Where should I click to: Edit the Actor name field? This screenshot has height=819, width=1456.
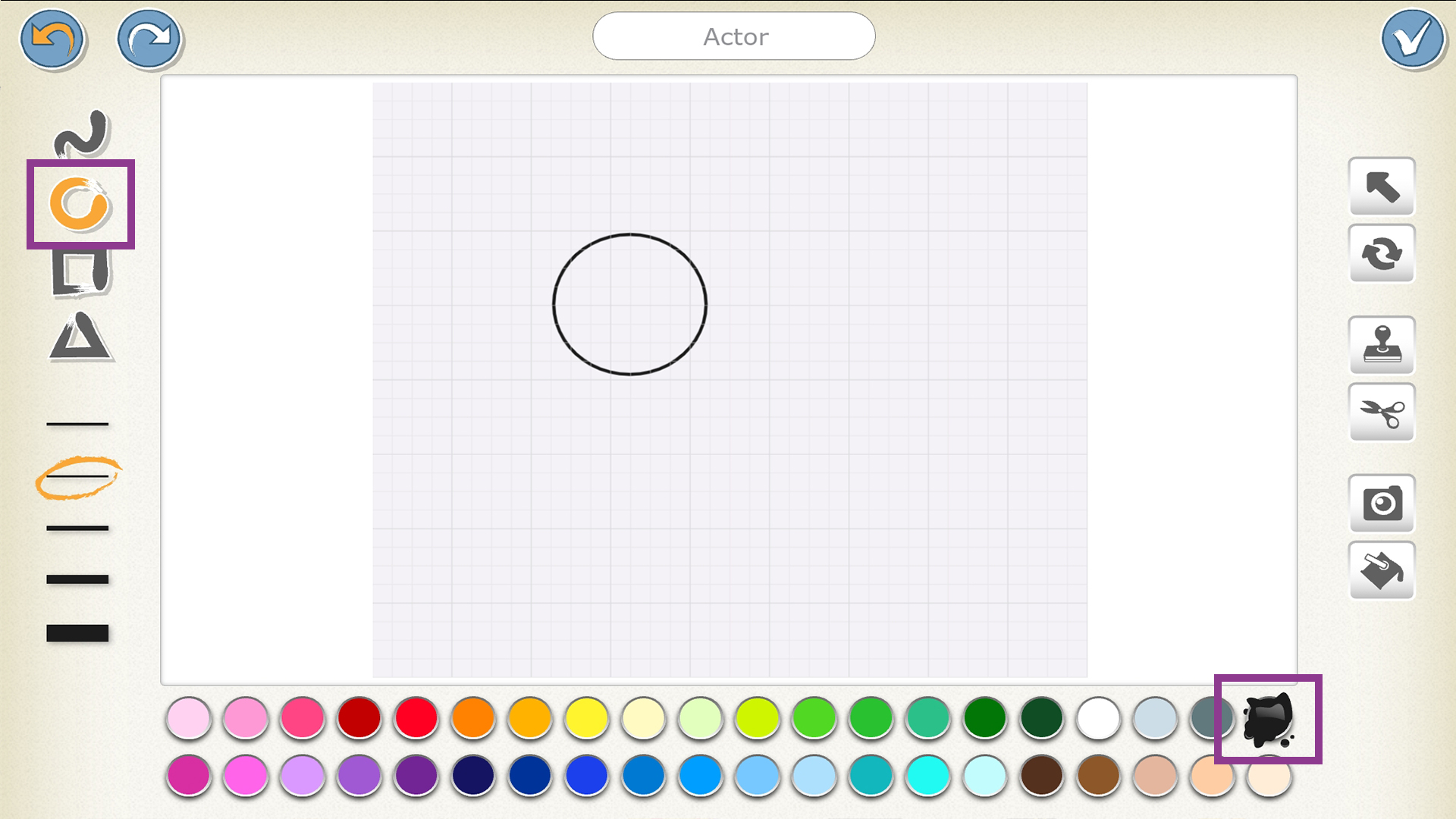coord(734,36)
